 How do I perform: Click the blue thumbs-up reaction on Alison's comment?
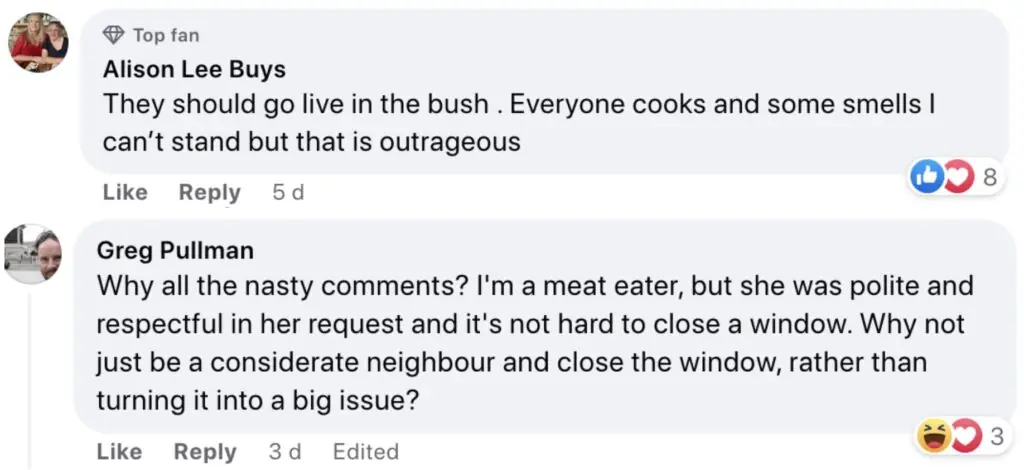pyautogui.click(x=925, y=177)
